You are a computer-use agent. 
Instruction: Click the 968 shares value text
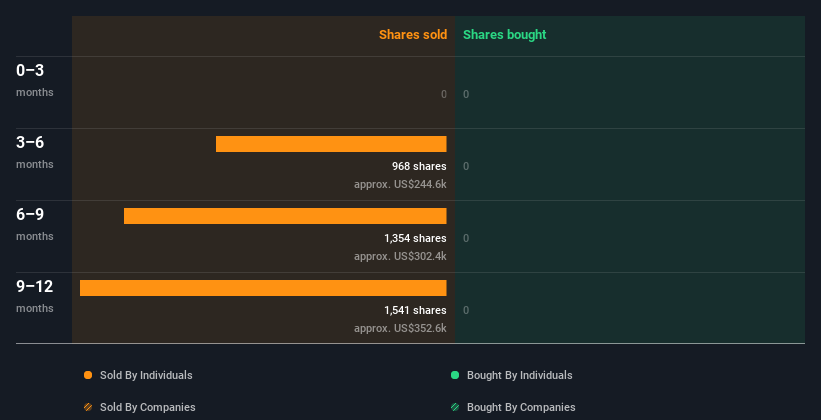(419, 166)
